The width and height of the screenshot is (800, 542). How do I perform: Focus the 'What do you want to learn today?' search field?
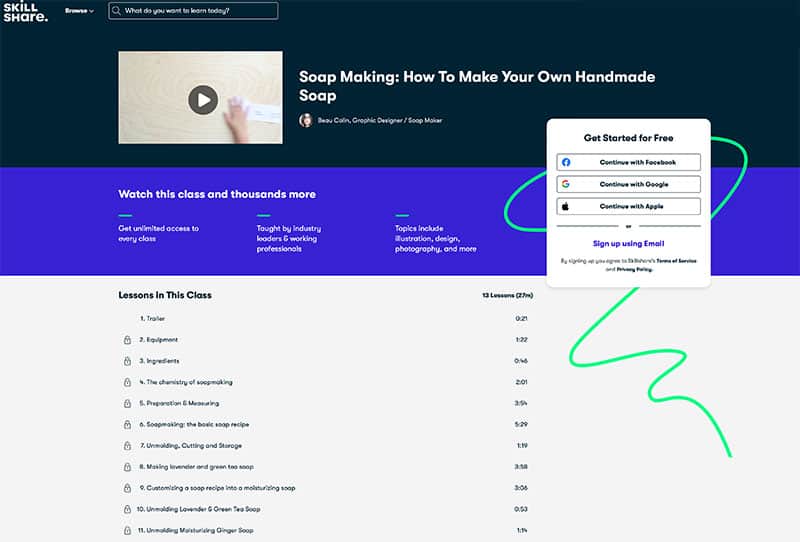coord(193,11)
